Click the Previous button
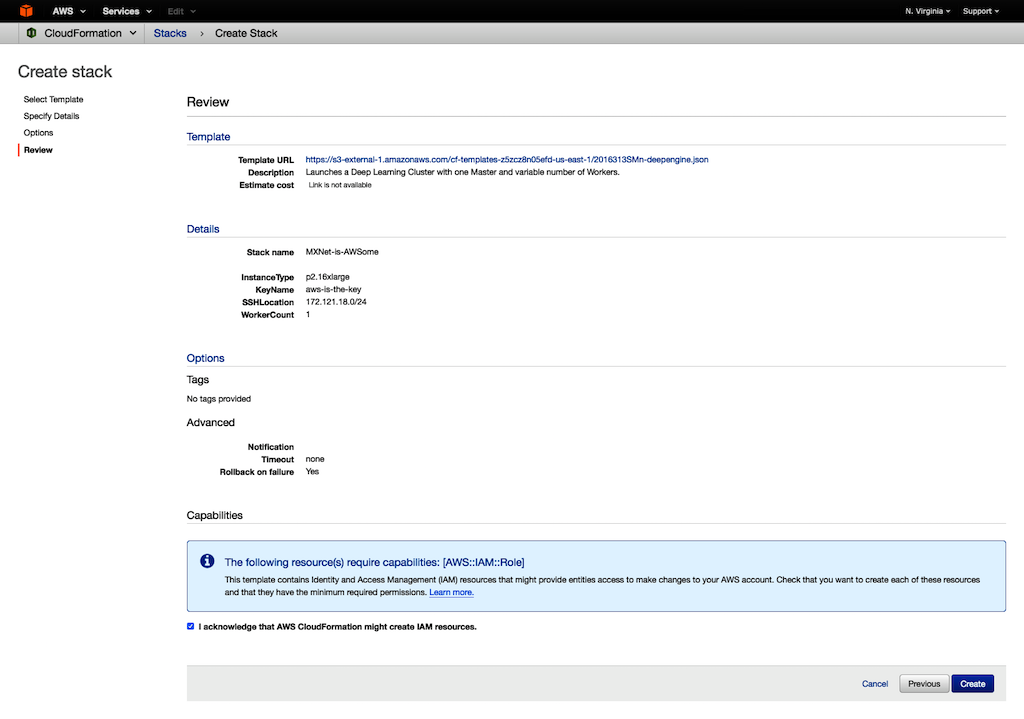Image resolution: width=1024 pixels, height=719 pixels. coord(924,684)
